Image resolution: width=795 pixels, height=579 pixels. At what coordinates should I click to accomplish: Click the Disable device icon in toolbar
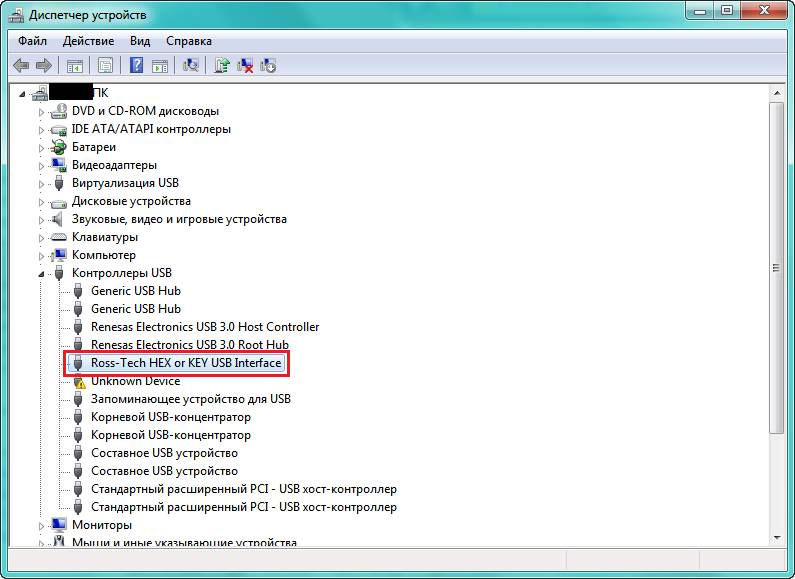coord(268,66)
